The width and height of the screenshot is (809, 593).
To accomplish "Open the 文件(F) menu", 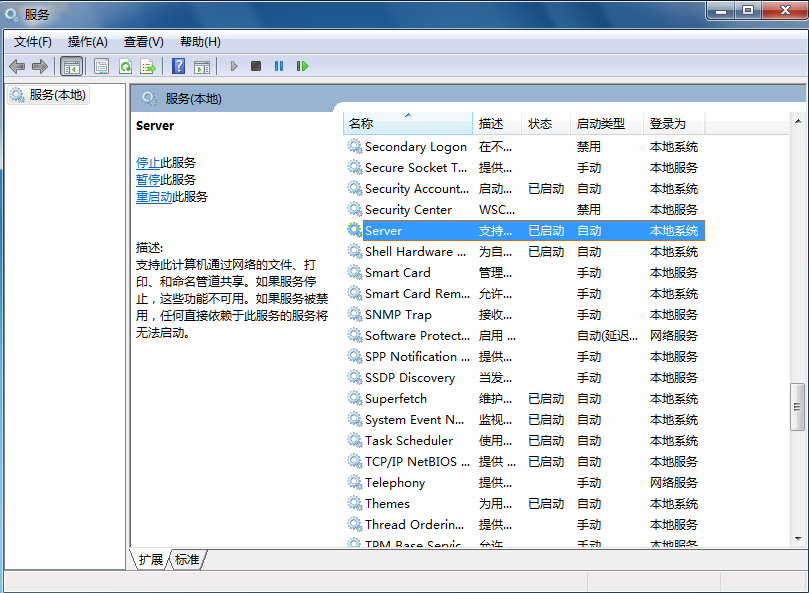I will [33, 41].
